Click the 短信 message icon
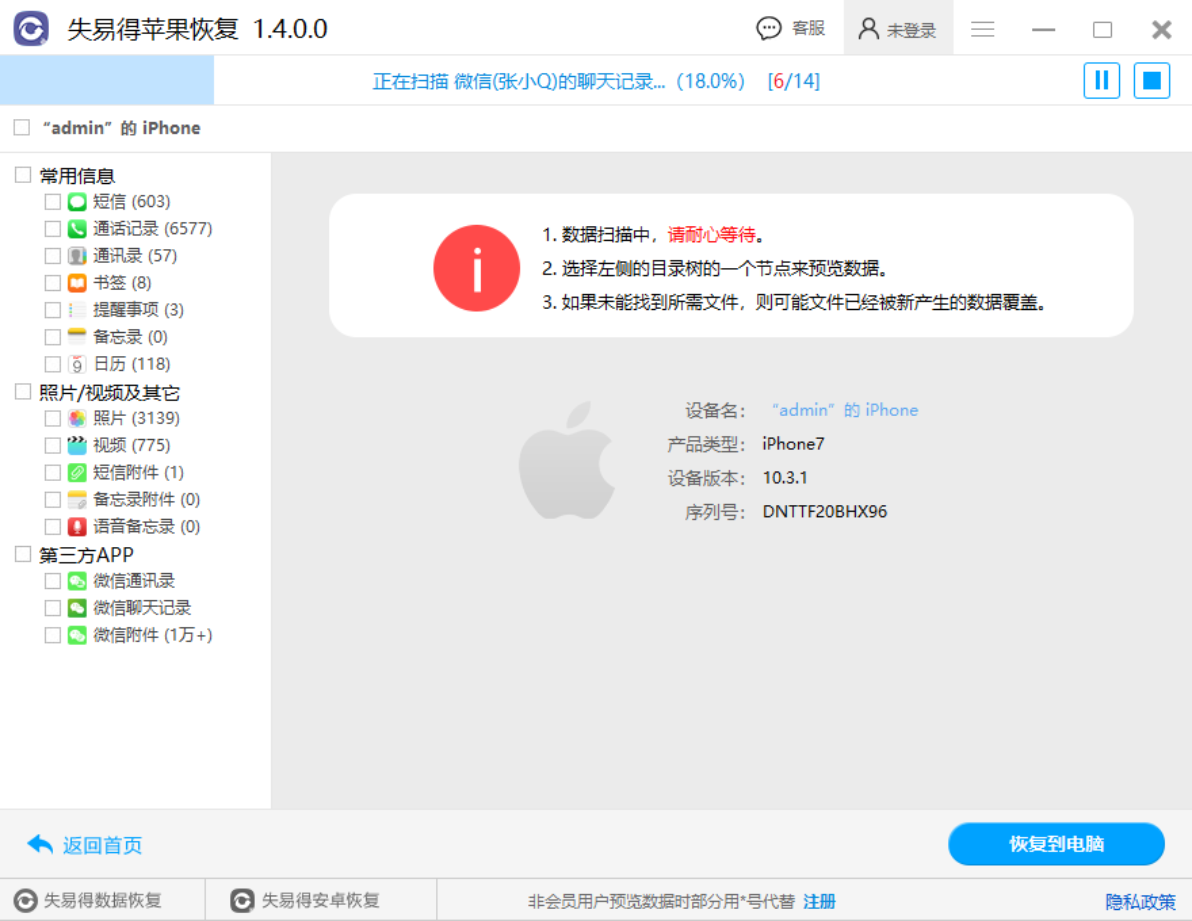The height and width of the screenshot is (921, 1192). click(77, 201)
